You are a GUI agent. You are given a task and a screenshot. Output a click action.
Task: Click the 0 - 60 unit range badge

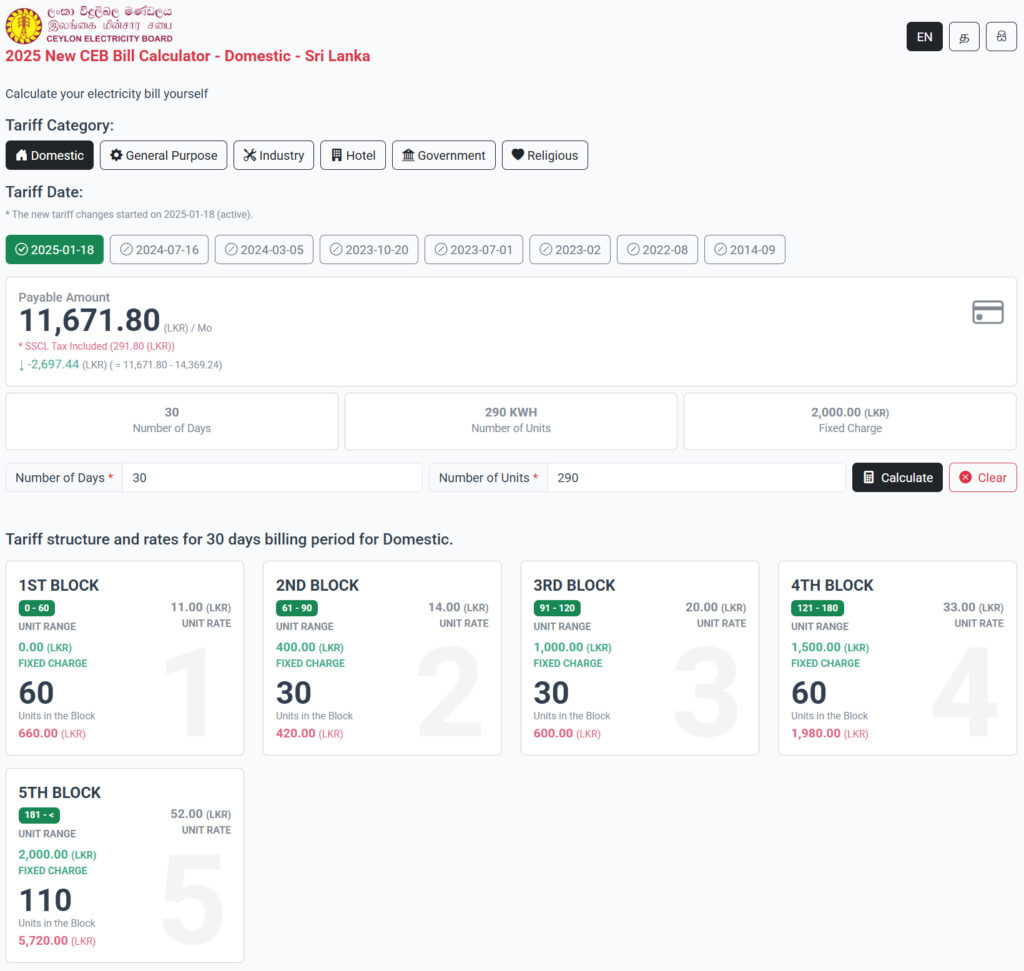(x=37, y=608)
